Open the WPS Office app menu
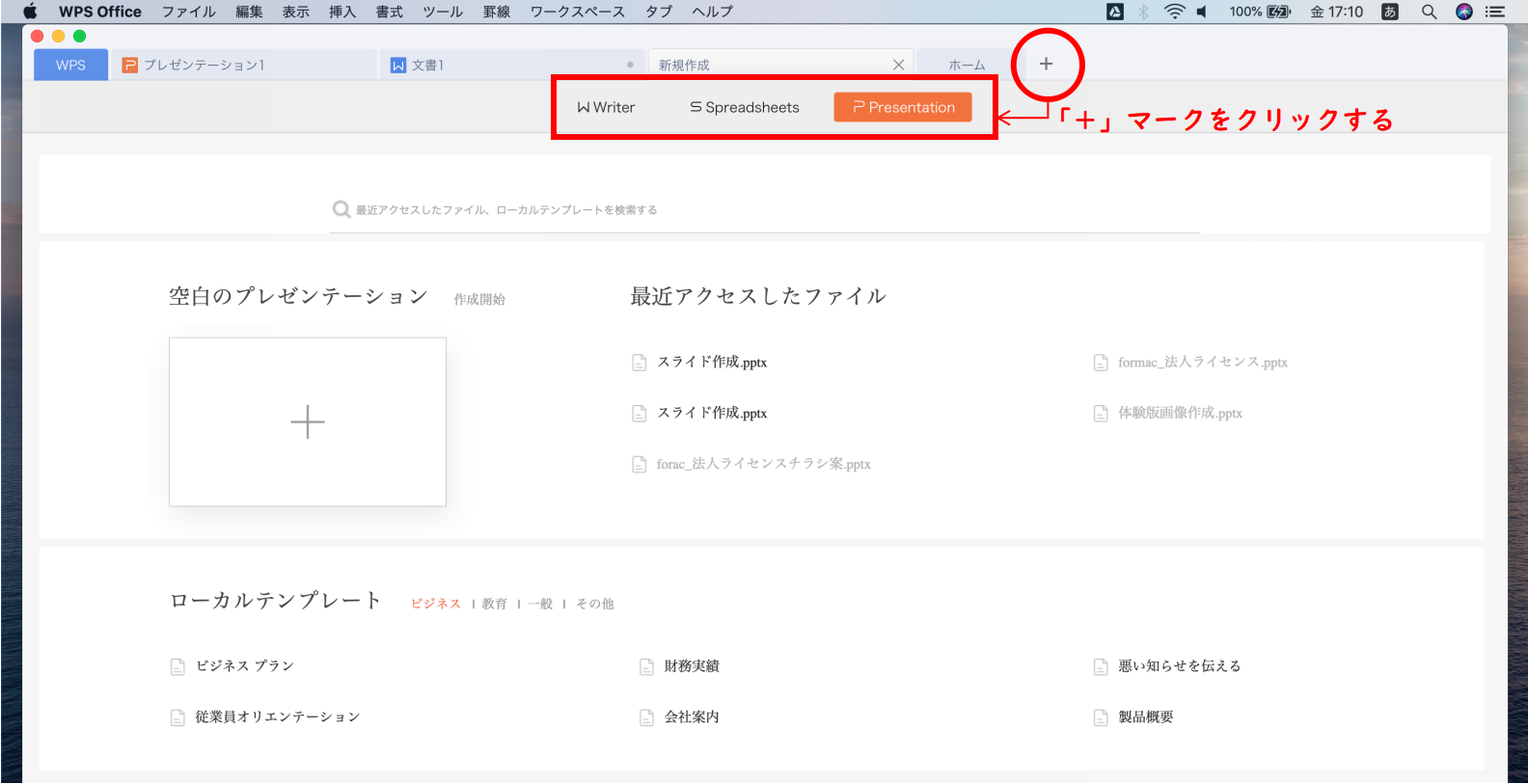This screenshot has height=784, width=1528. click(x=100, y=12)
